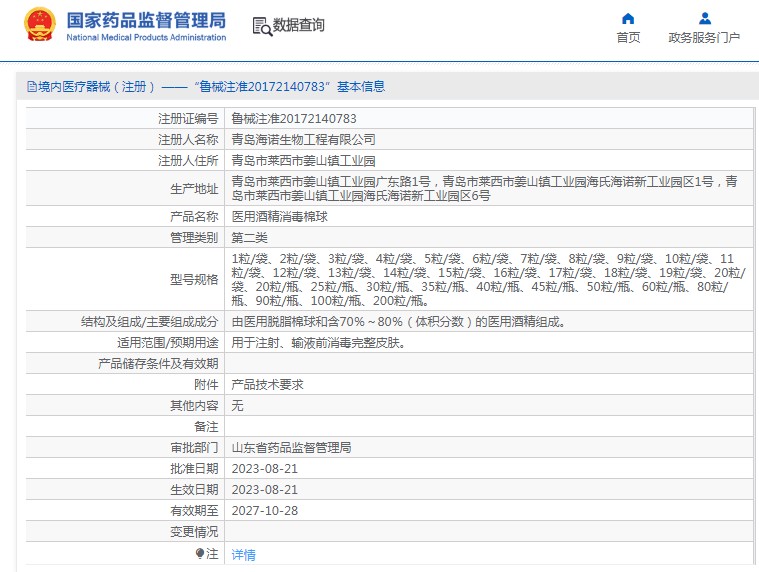The width and height of the screenshot is (759, 572).
Task: Click the 数据查询 title text
Action: click(299, 25)
